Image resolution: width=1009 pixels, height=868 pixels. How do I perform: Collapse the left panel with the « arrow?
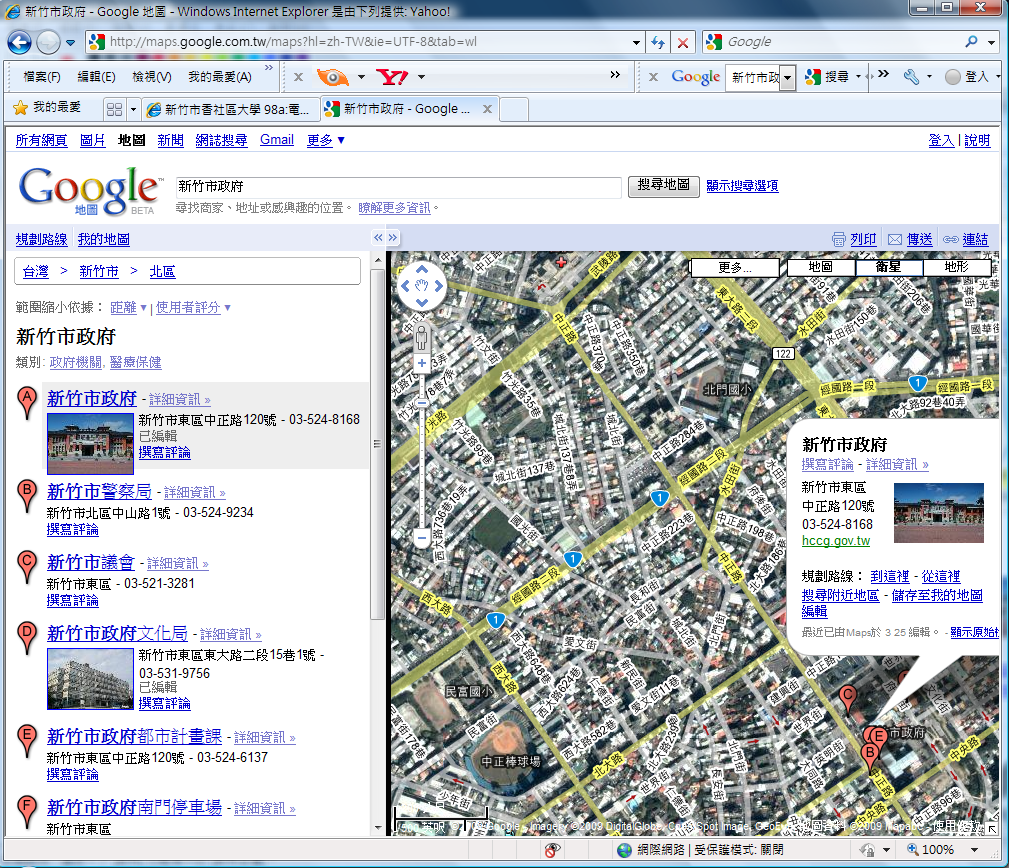tap(378, 237)
